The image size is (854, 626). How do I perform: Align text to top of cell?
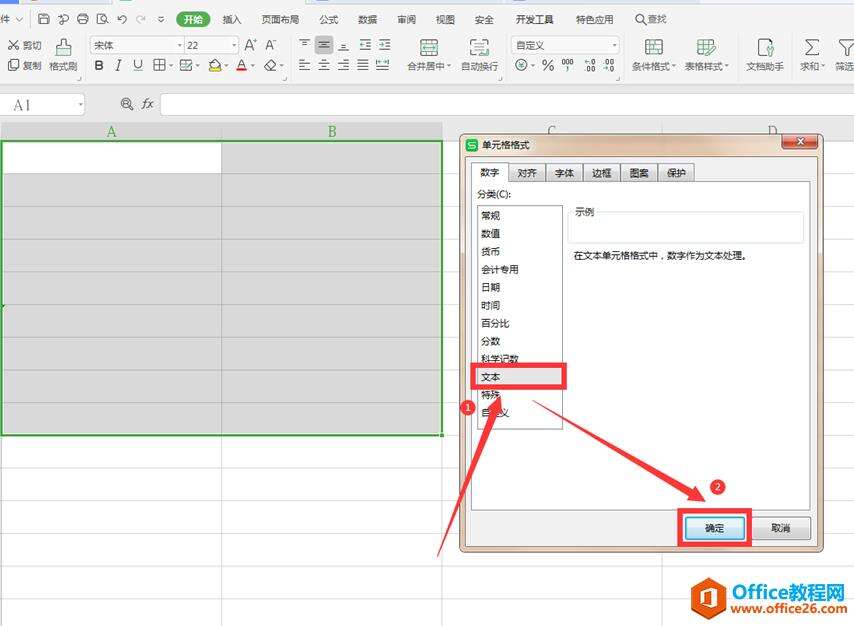tap(304, 45)
